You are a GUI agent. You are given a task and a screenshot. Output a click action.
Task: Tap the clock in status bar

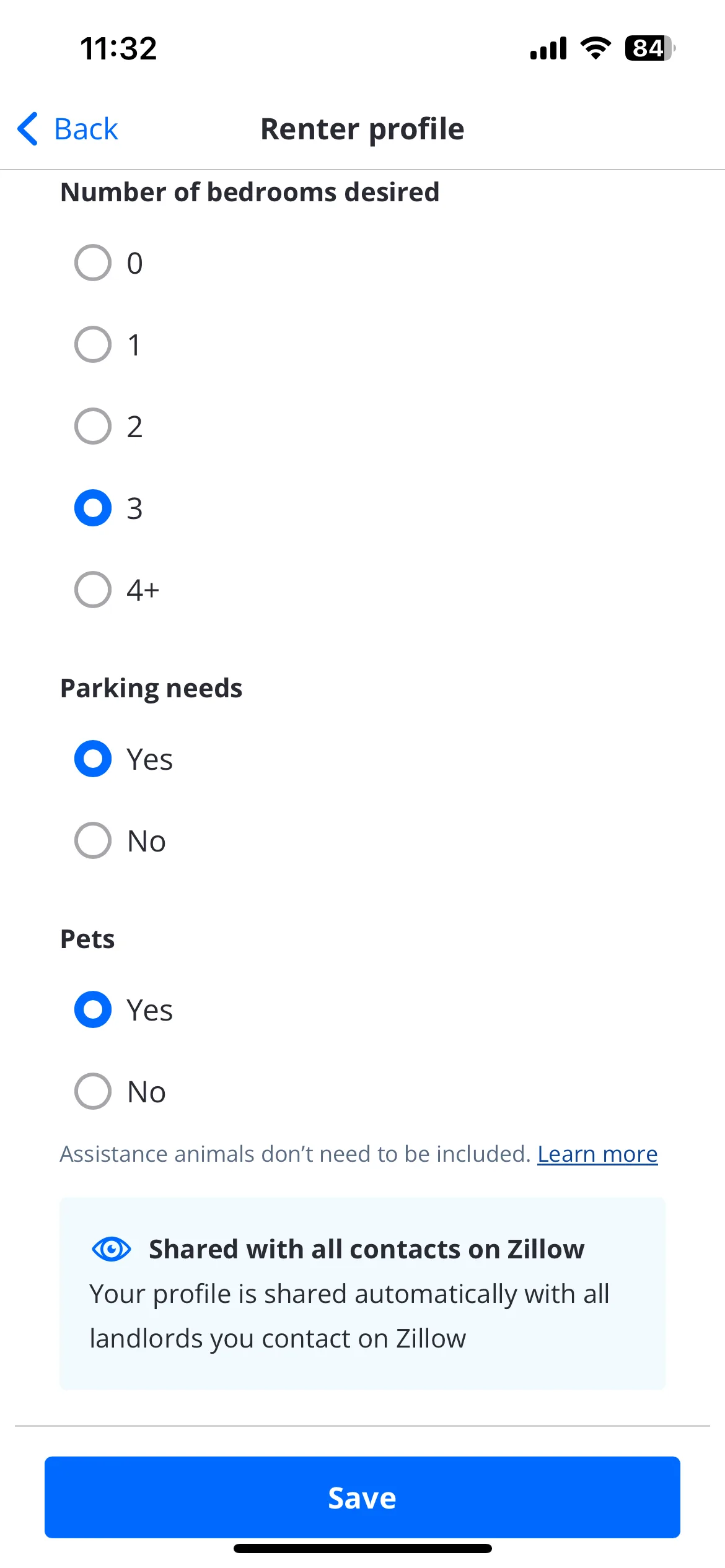point(118,48)
